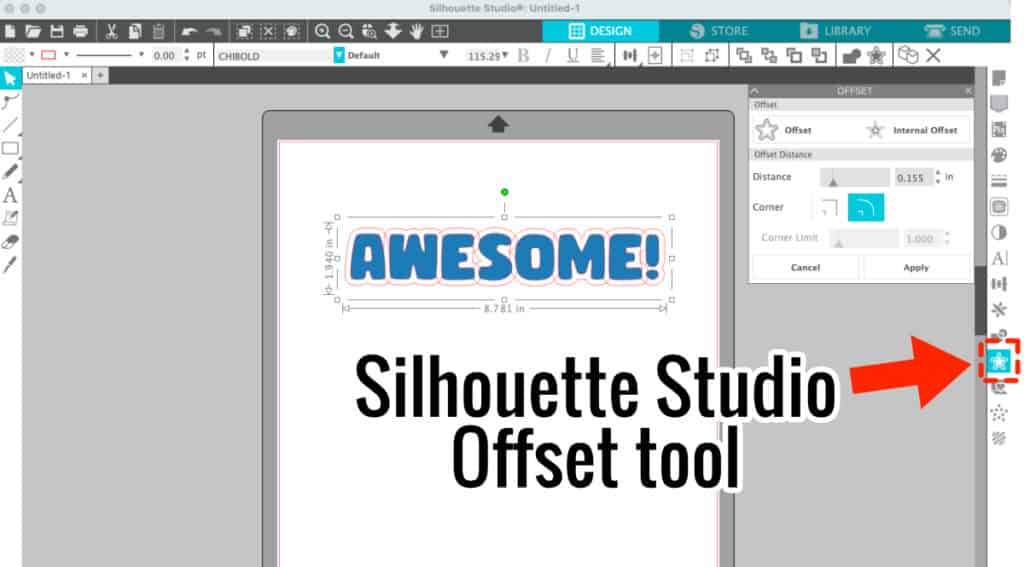Close the Untitled-1 tab

coord(84,76)
